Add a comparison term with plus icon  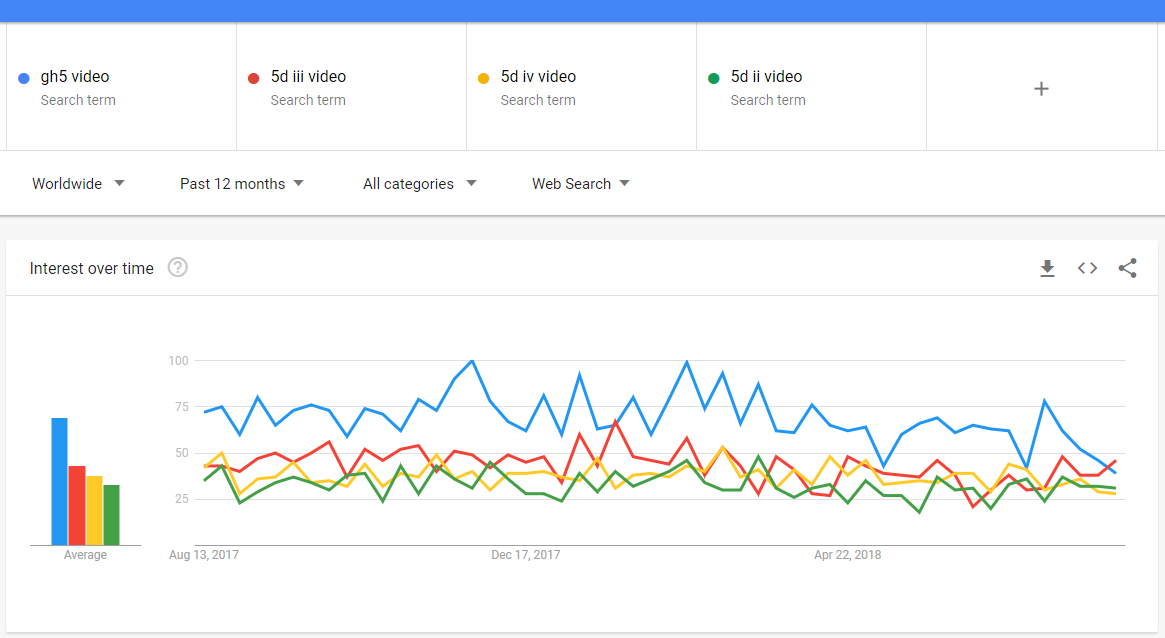pos(1041,88)
